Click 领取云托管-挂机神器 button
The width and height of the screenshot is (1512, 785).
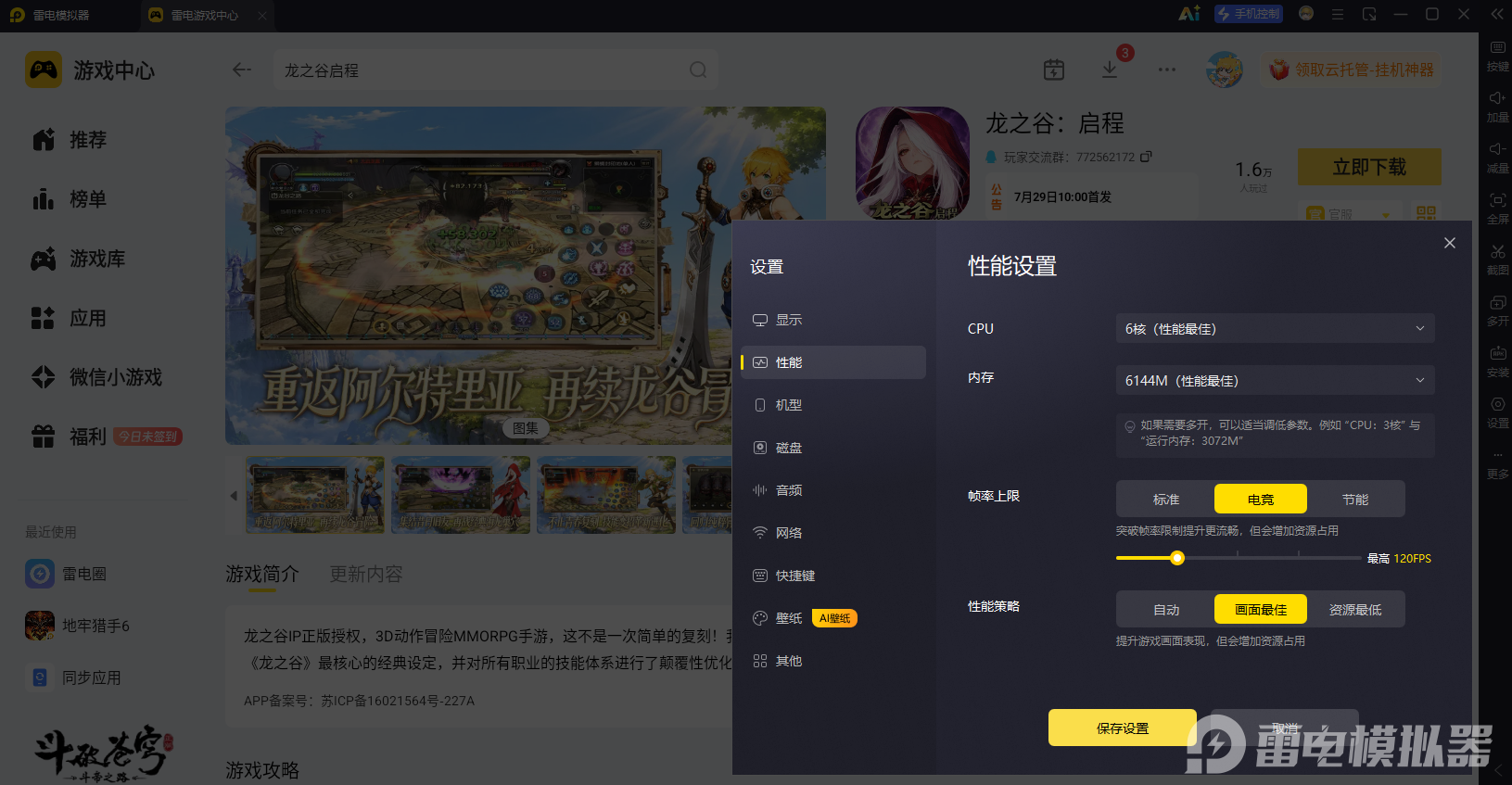(1352, 70)
